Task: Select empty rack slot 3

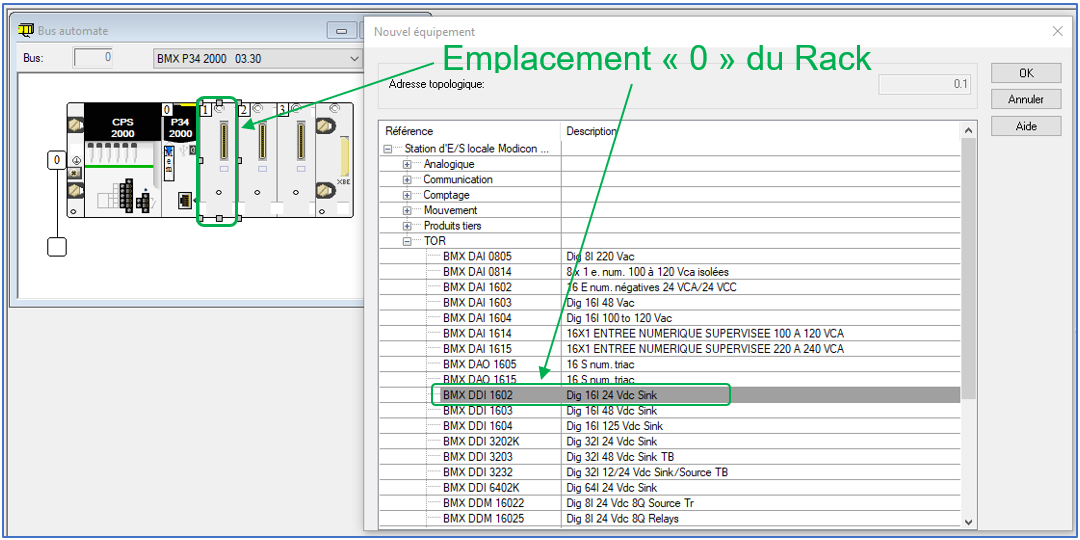Action: (295, 160)
